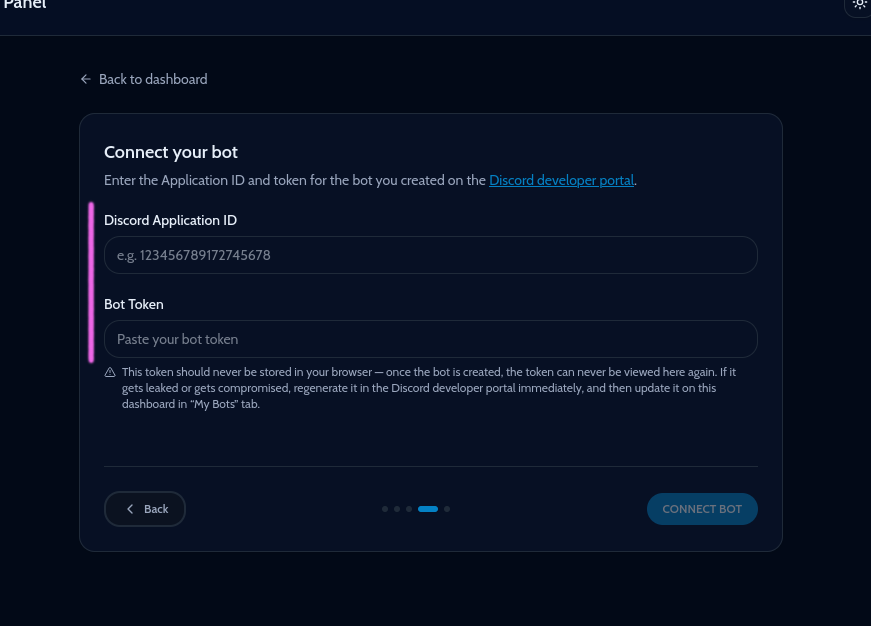The width and height of the screenshot is (871, 626).
Task: Select the active fourth step indicator
Action: (428, 509)
